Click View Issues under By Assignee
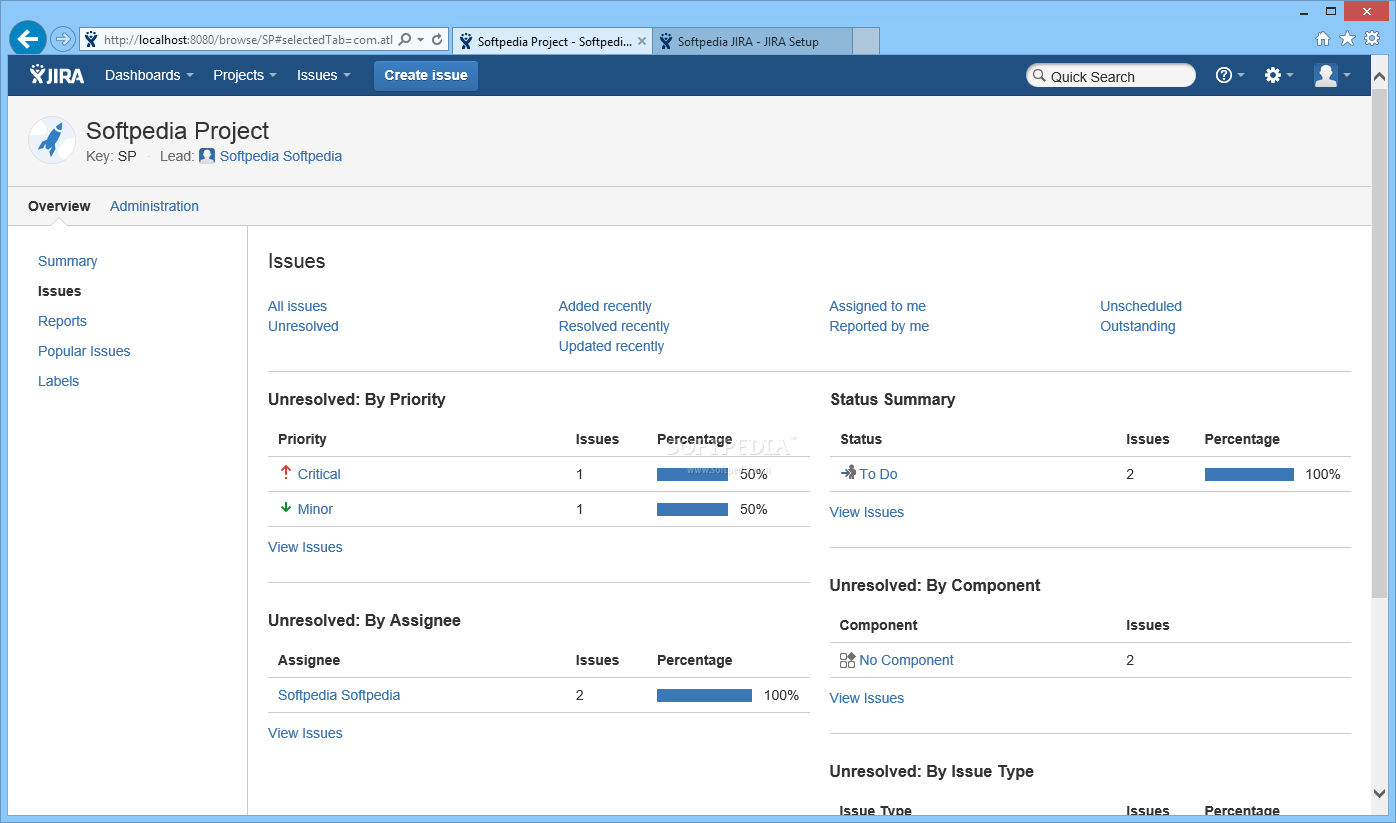The height and width of the screenshot is (823, 1396). click(x=305, y=733)
